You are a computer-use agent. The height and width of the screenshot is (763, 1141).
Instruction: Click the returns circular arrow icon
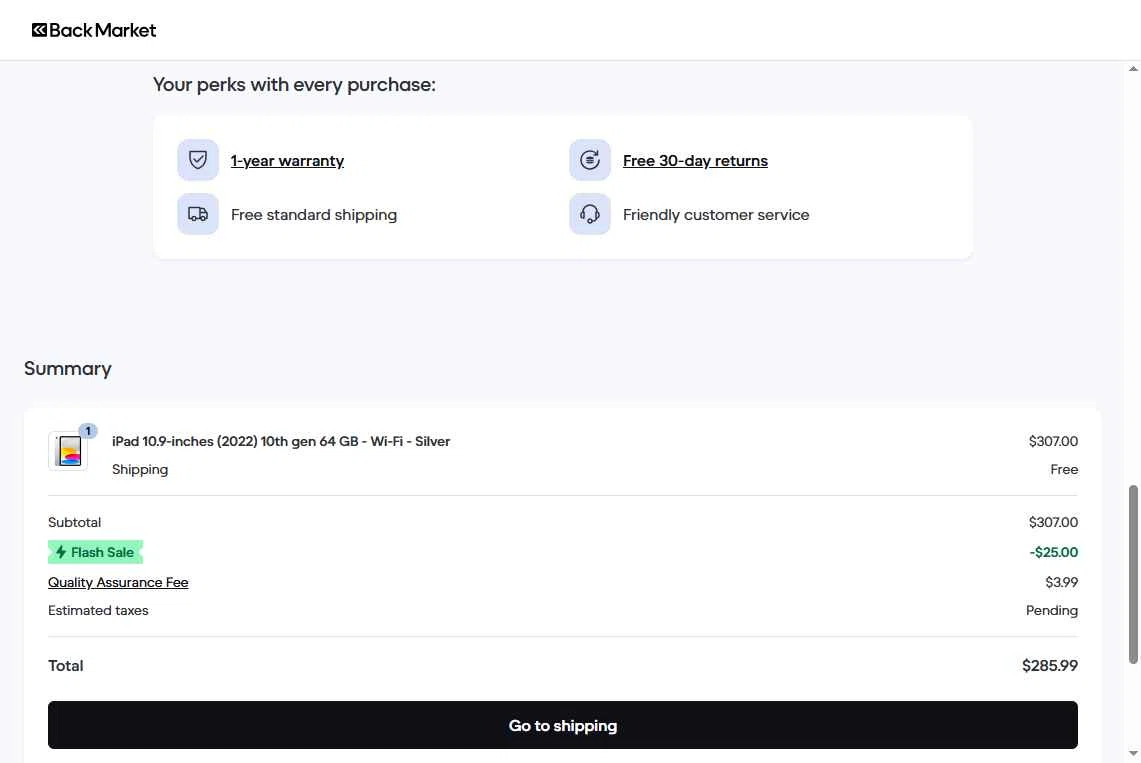pos(589,160)
